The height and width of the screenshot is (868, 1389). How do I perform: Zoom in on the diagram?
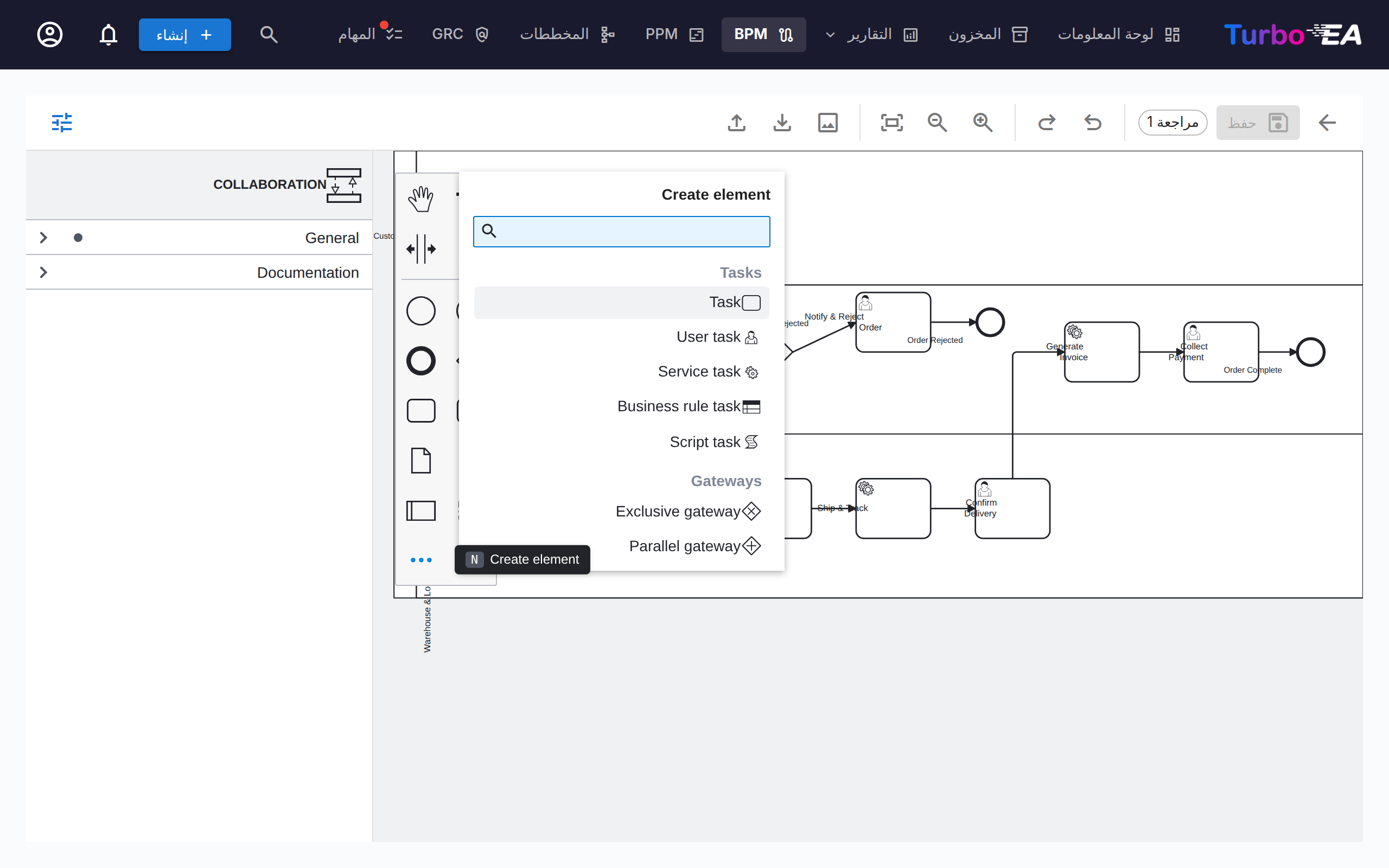pos(983,122)
